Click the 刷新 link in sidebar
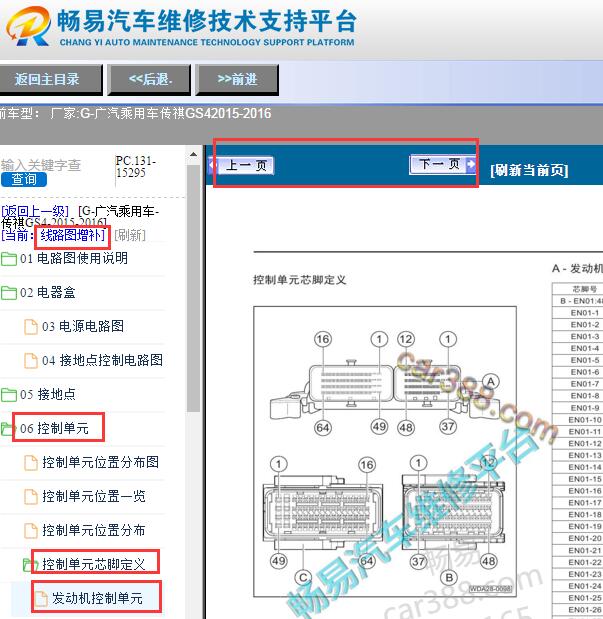The image size is (603, 619). [130, 235]
